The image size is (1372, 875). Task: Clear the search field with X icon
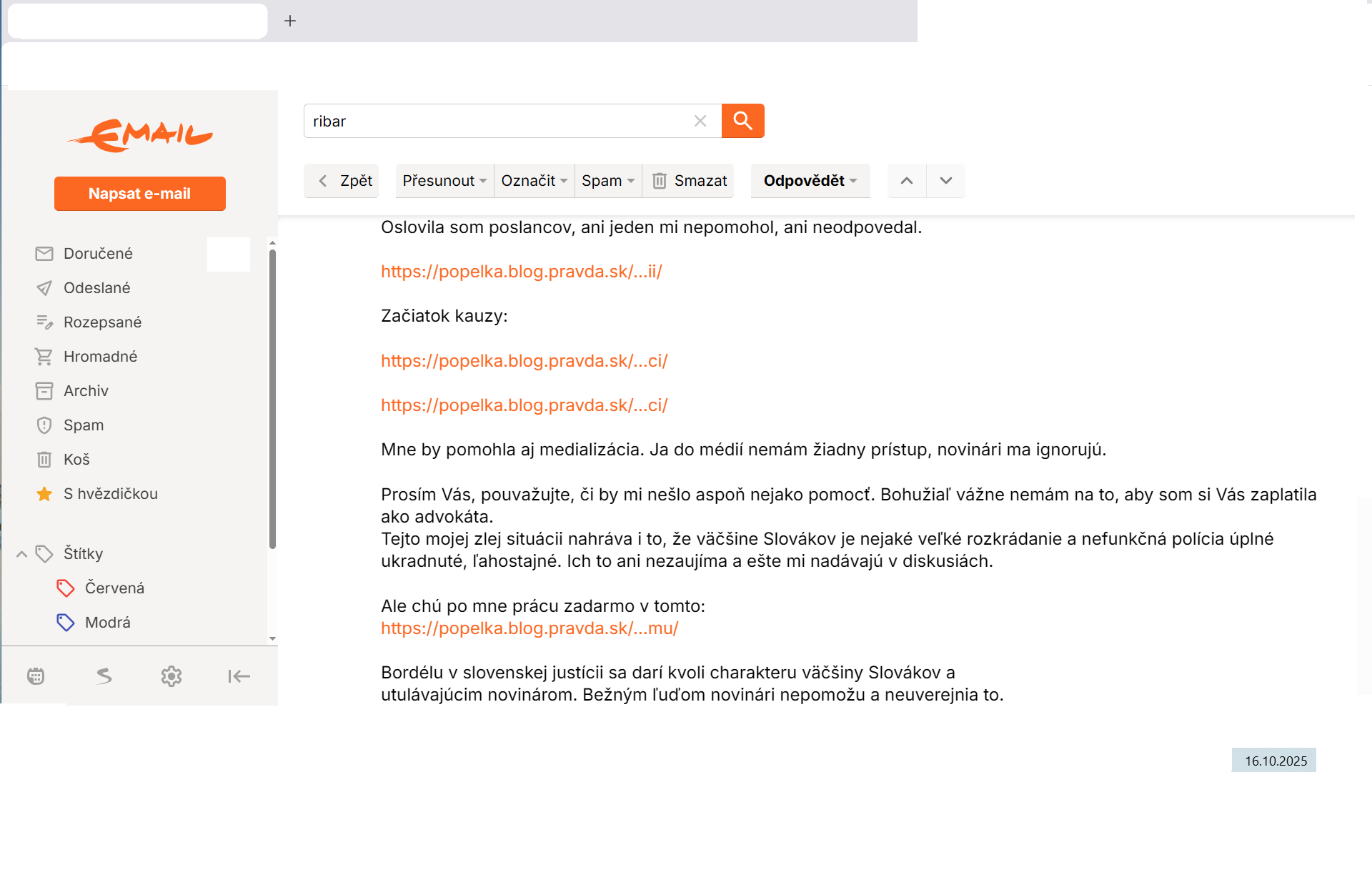point(700,121)
